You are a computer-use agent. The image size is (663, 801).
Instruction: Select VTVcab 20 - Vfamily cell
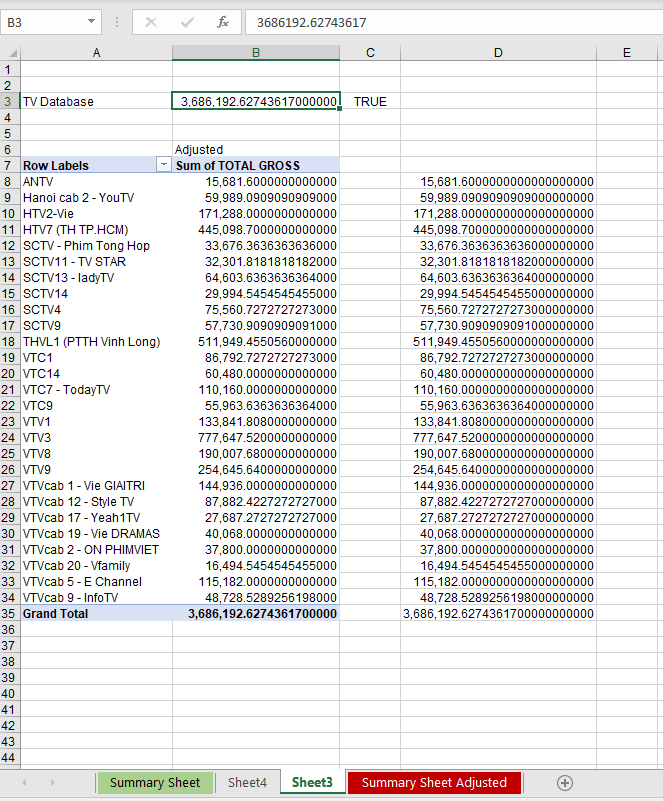pos(96,566)
